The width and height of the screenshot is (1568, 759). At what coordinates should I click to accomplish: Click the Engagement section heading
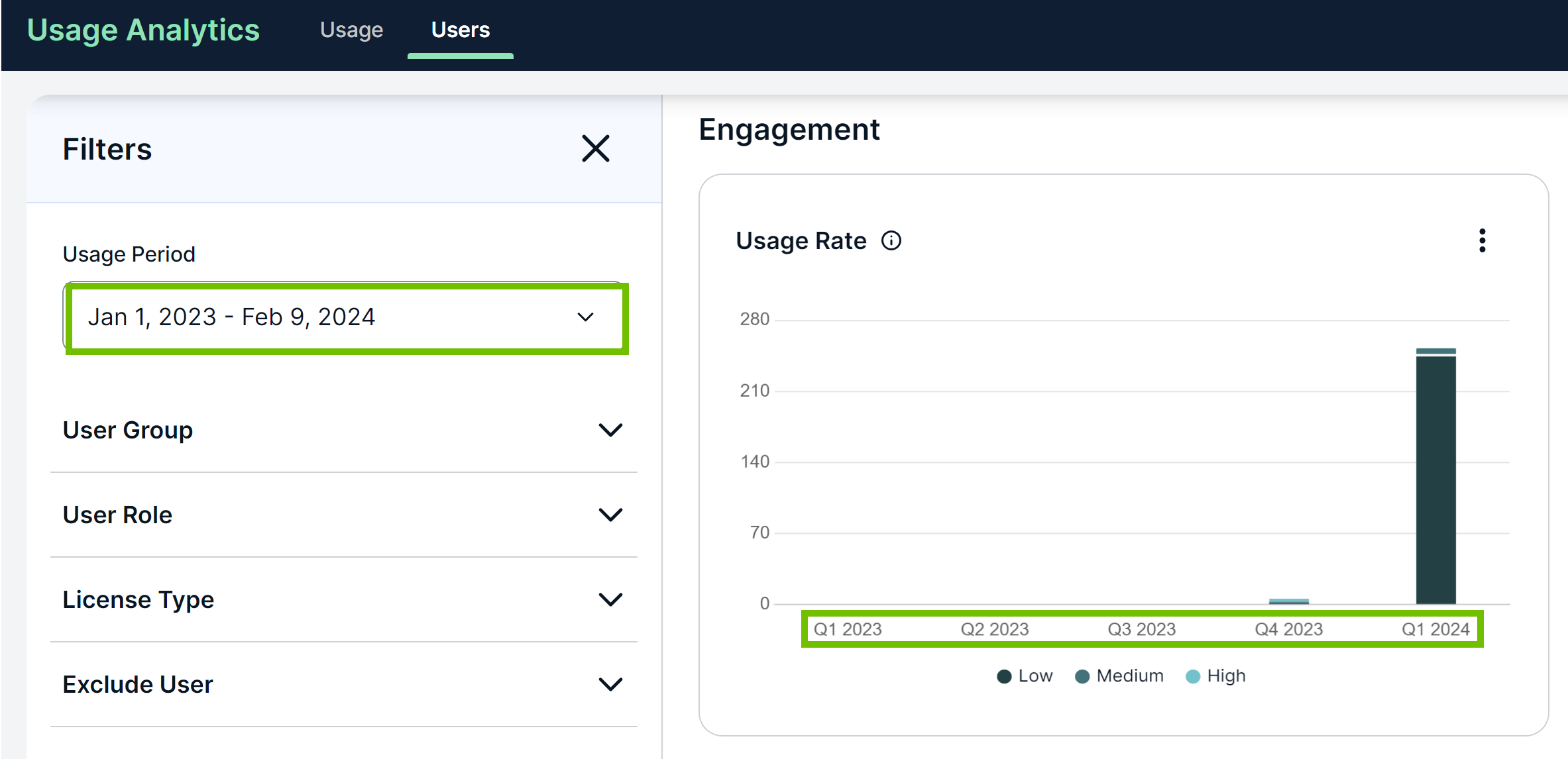(789, 129)
